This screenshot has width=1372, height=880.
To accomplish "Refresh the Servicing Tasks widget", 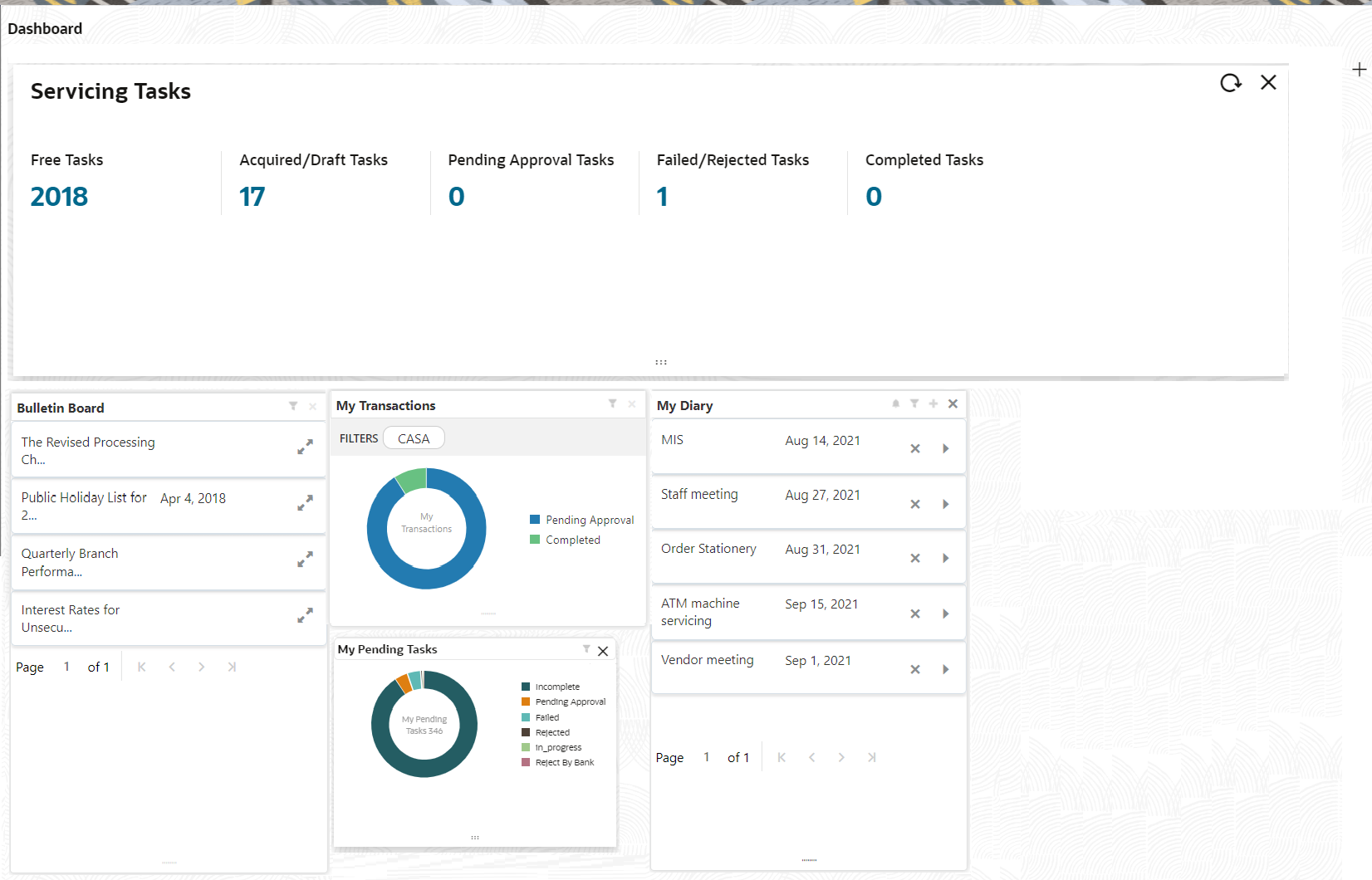I will pos(1230,83).
